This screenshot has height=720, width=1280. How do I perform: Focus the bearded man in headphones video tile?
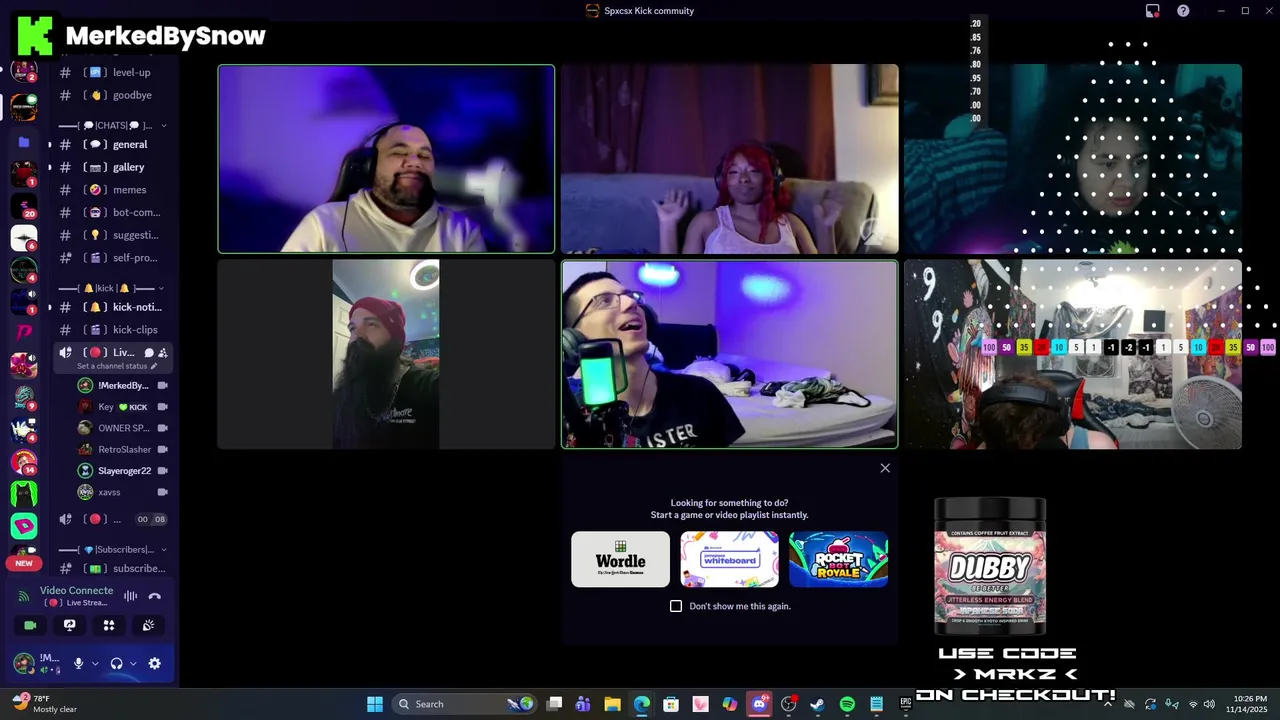point(386,159)
